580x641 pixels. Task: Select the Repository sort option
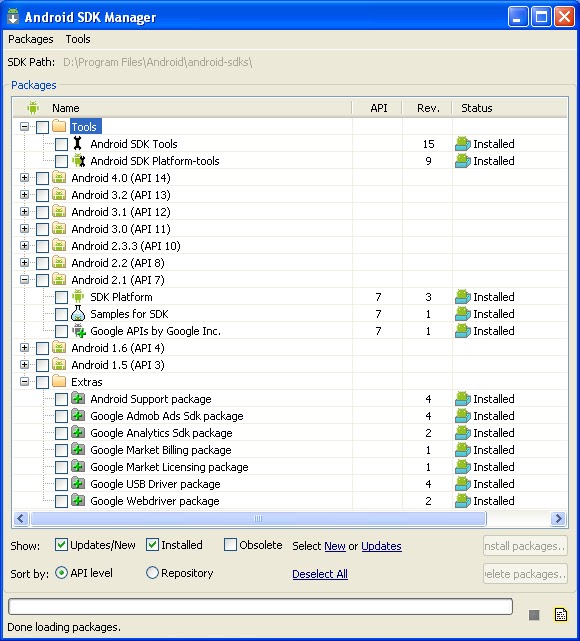[x=152, y=573]
